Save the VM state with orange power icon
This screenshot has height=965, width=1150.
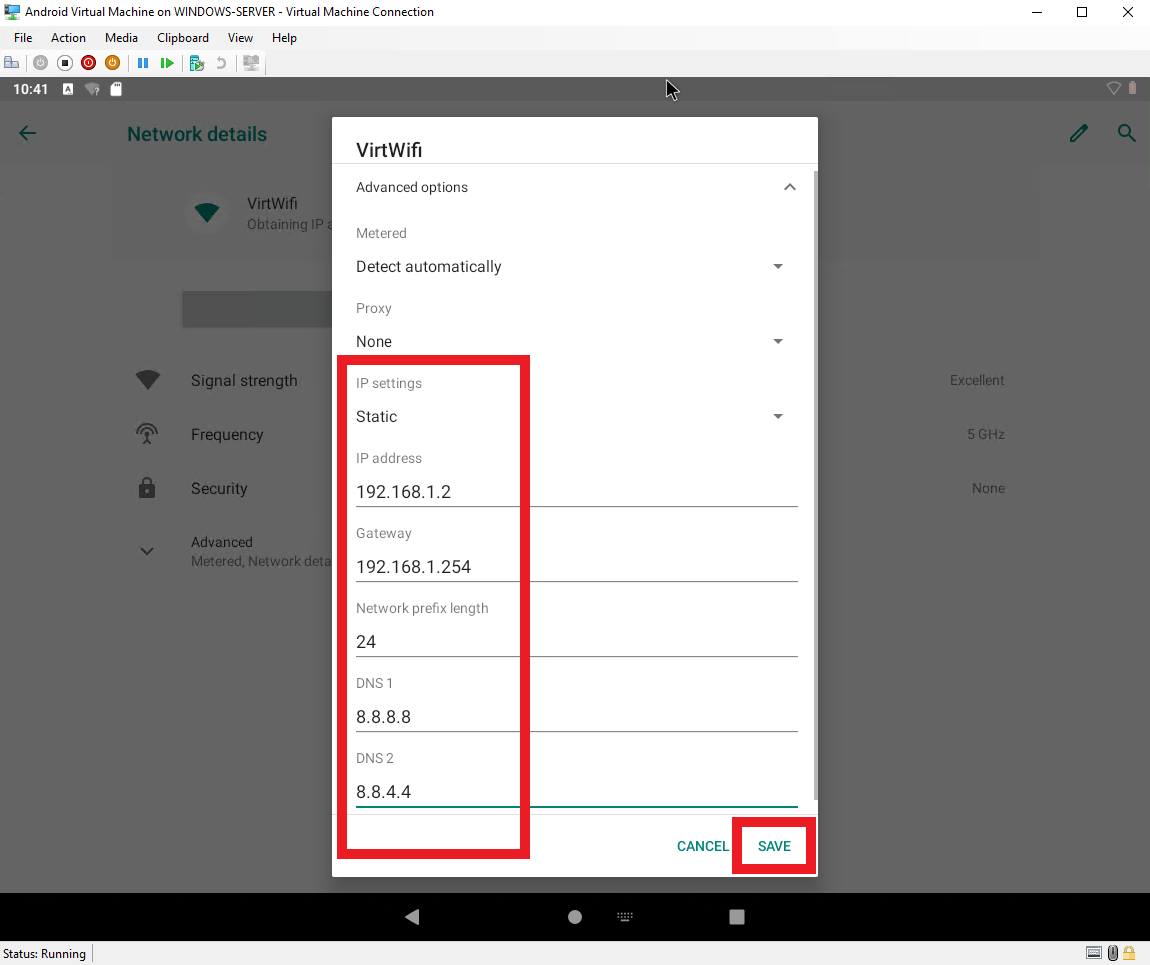(x=112, y=62)
